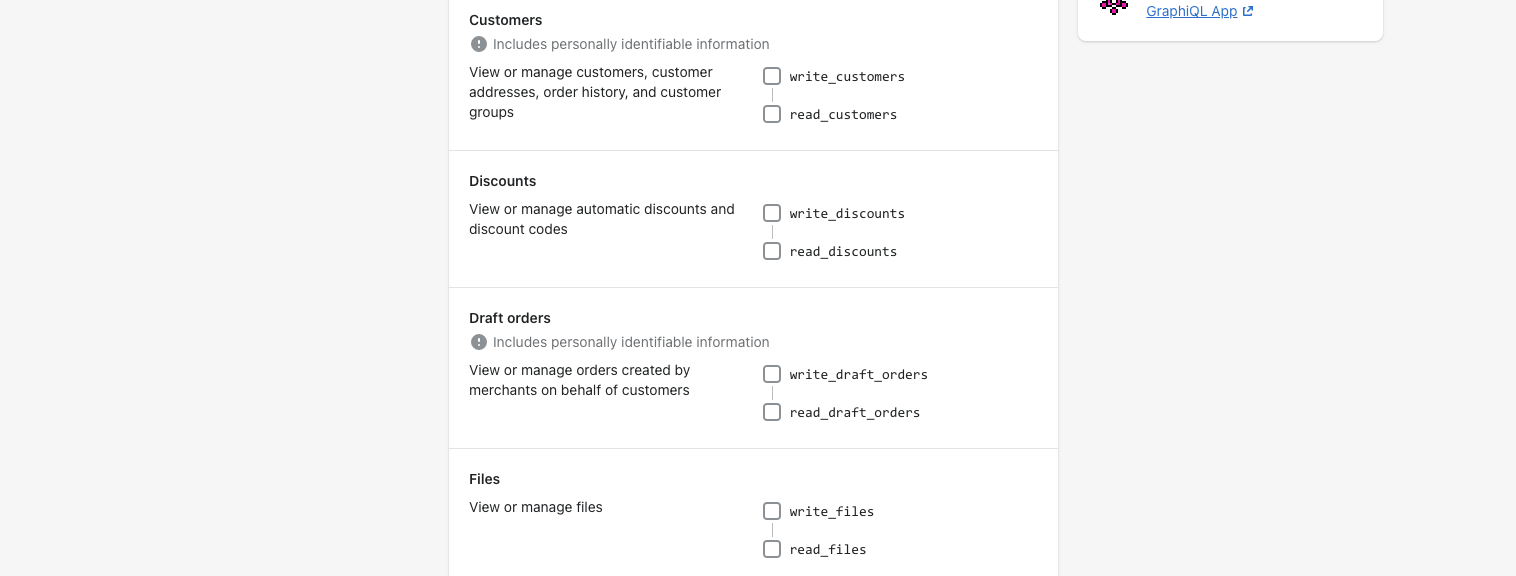Tick the read_customers checkbox
This screenshot has height=576, width=1516.
pyautogui.click(x=772, y=114)
